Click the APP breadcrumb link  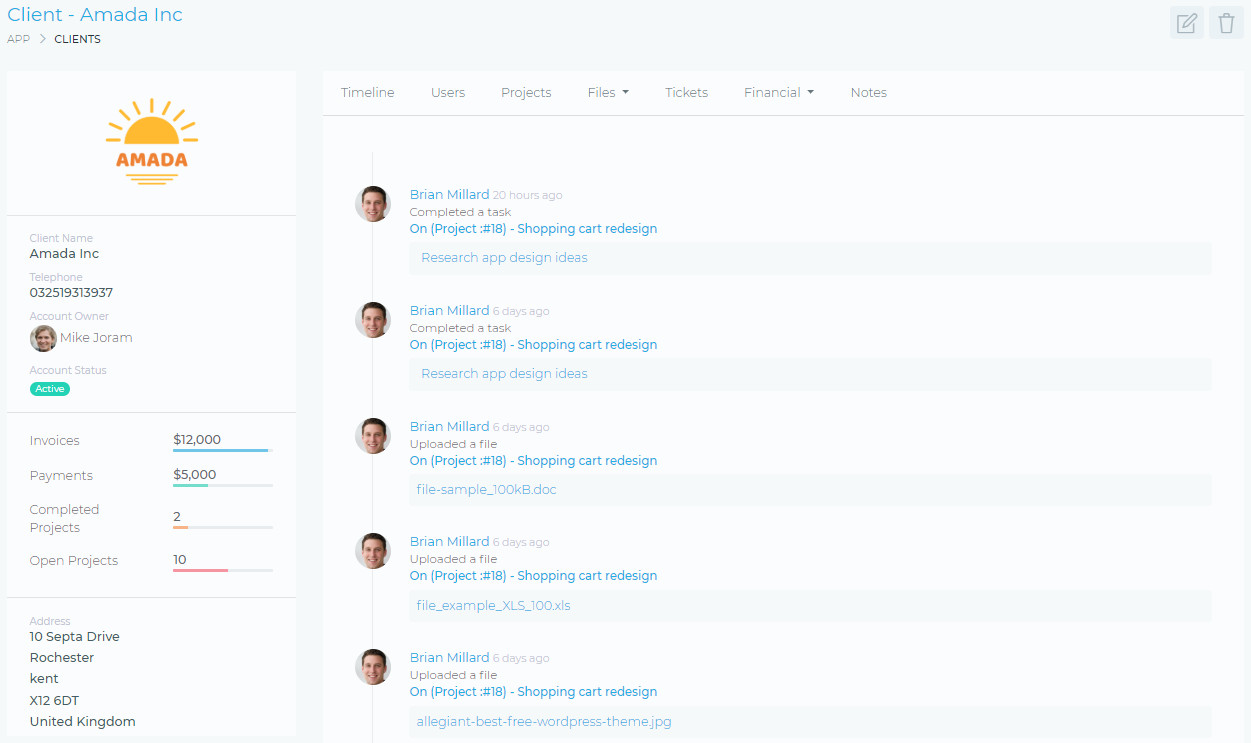coord(18,39)
